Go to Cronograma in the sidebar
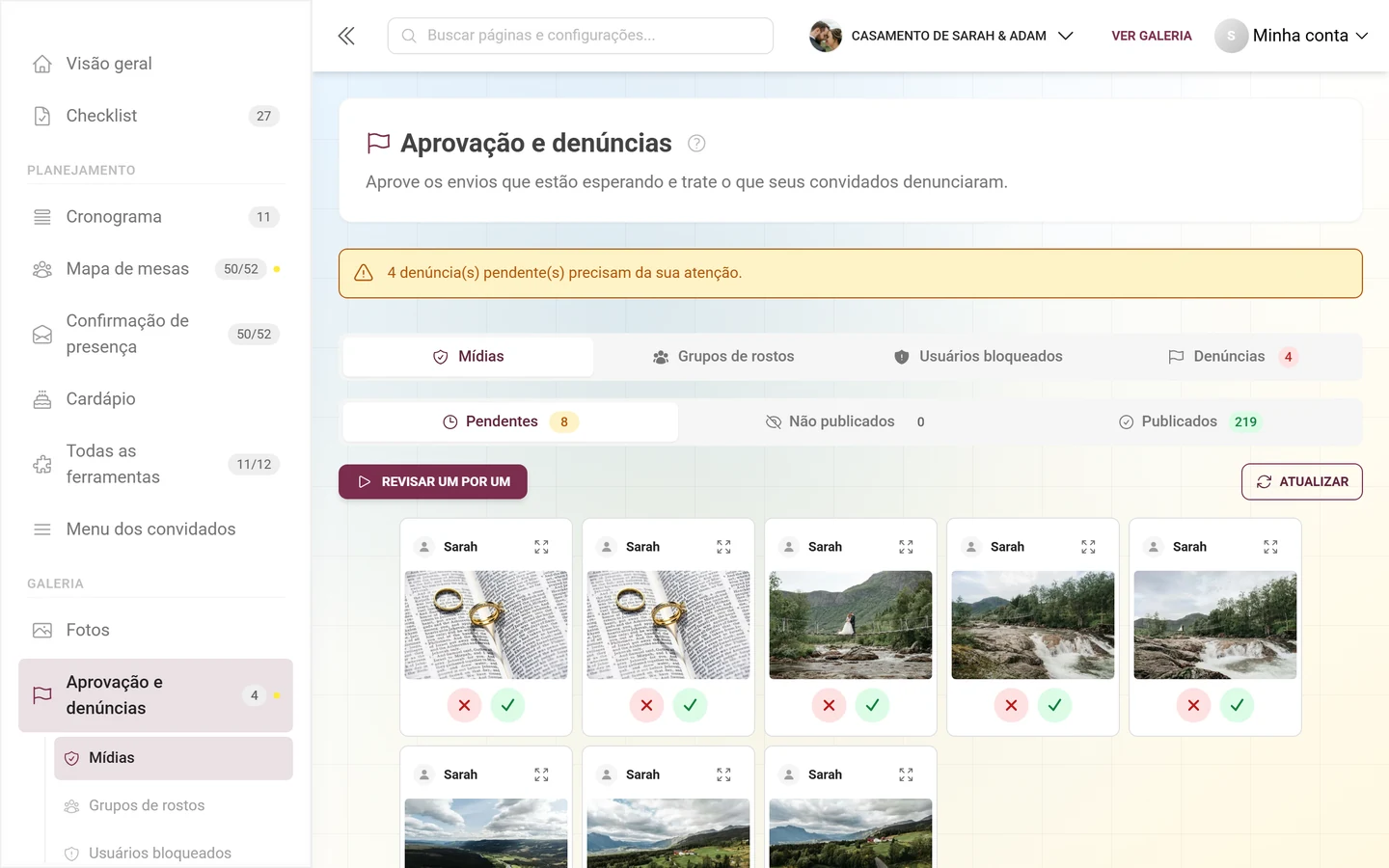This screenshot has height=868, width=1389. coord(155,217)
